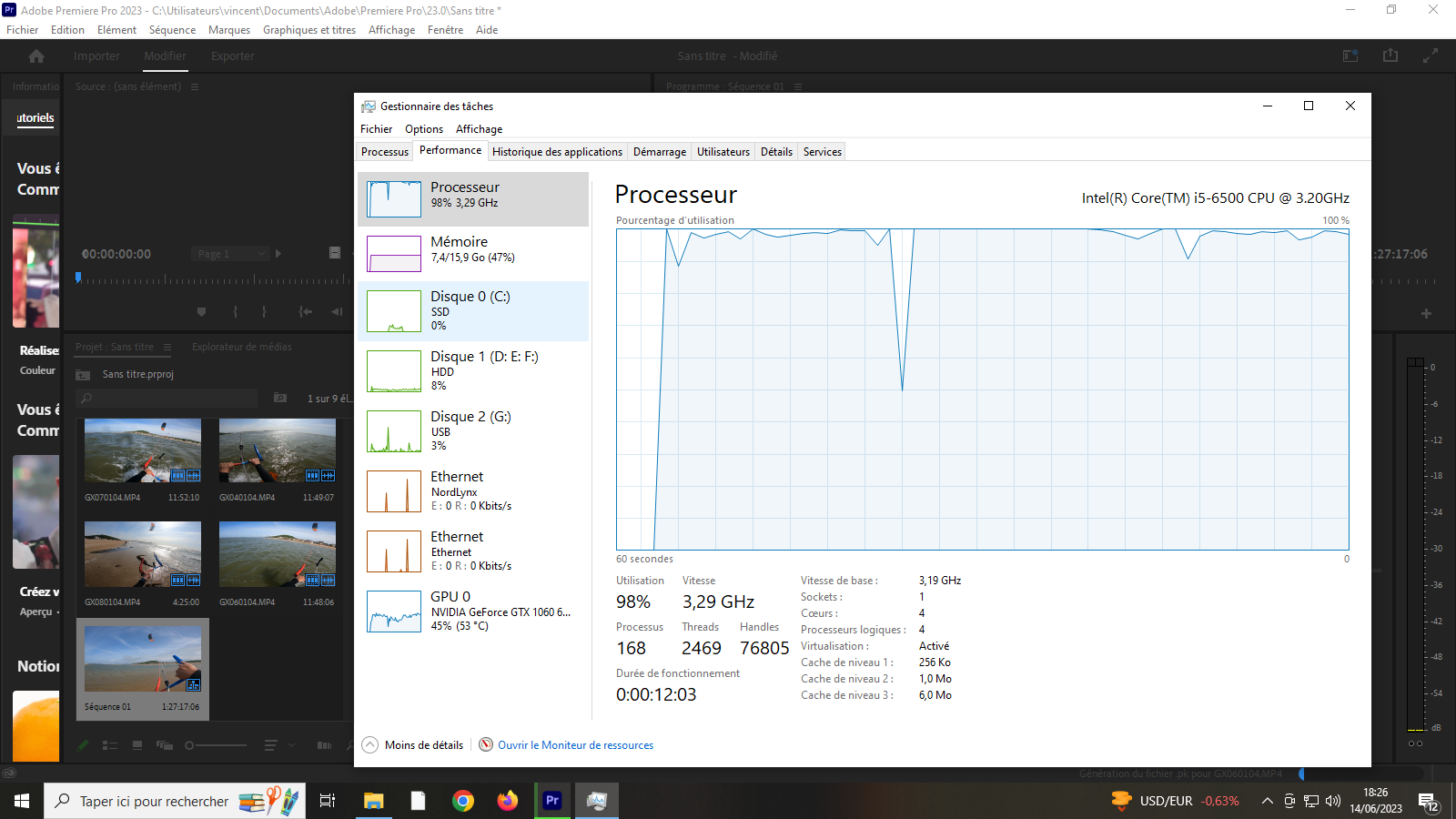Open the Explorateur de médias tab
This screenshot has width=1456, height=819.
(x=242, y=347)
